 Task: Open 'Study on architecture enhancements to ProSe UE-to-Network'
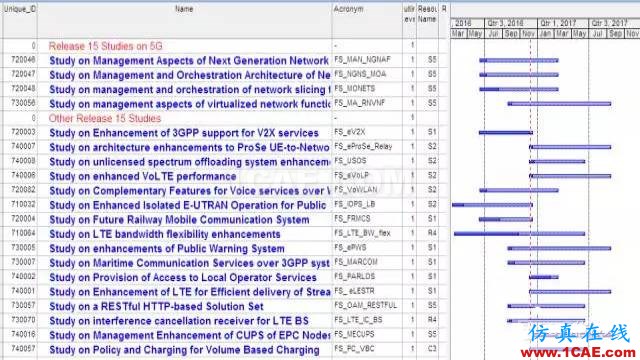[189, 147]
